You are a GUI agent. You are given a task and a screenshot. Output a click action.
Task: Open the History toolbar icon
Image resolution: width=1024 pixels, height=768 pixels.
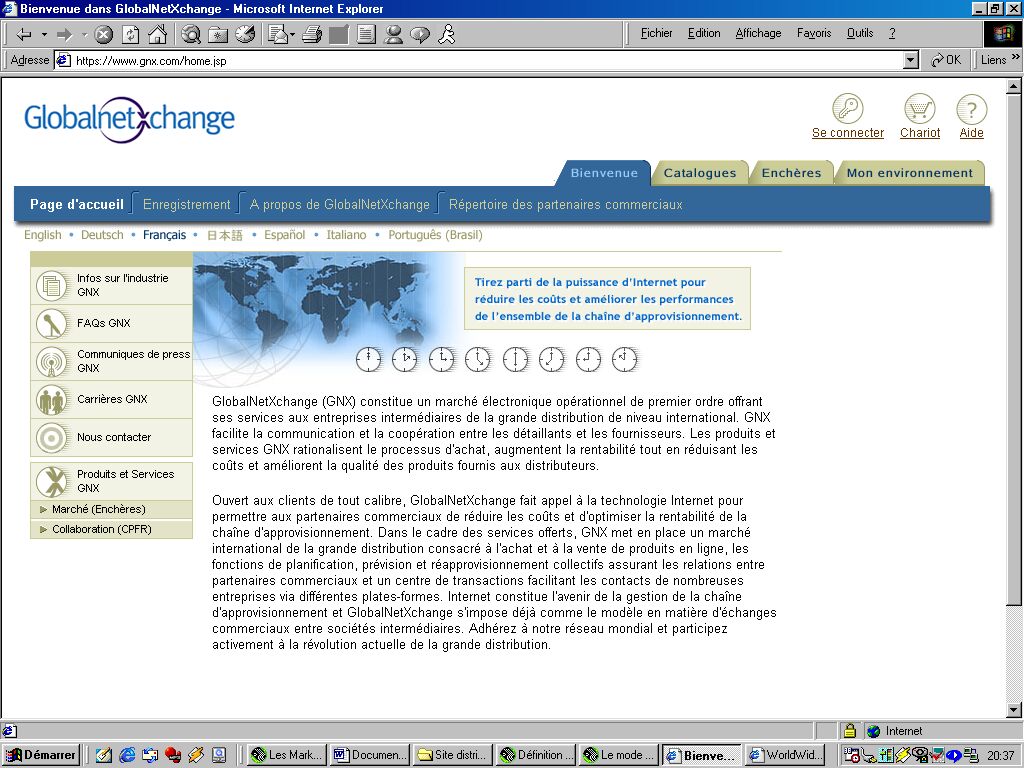coord(246,35)
